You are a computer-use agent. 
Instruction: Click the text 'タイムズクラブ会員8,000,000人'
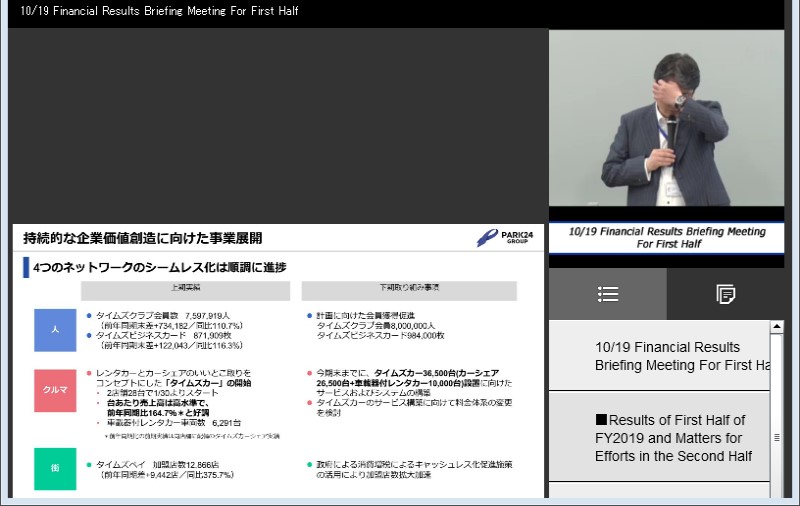(x=376, y=325)
